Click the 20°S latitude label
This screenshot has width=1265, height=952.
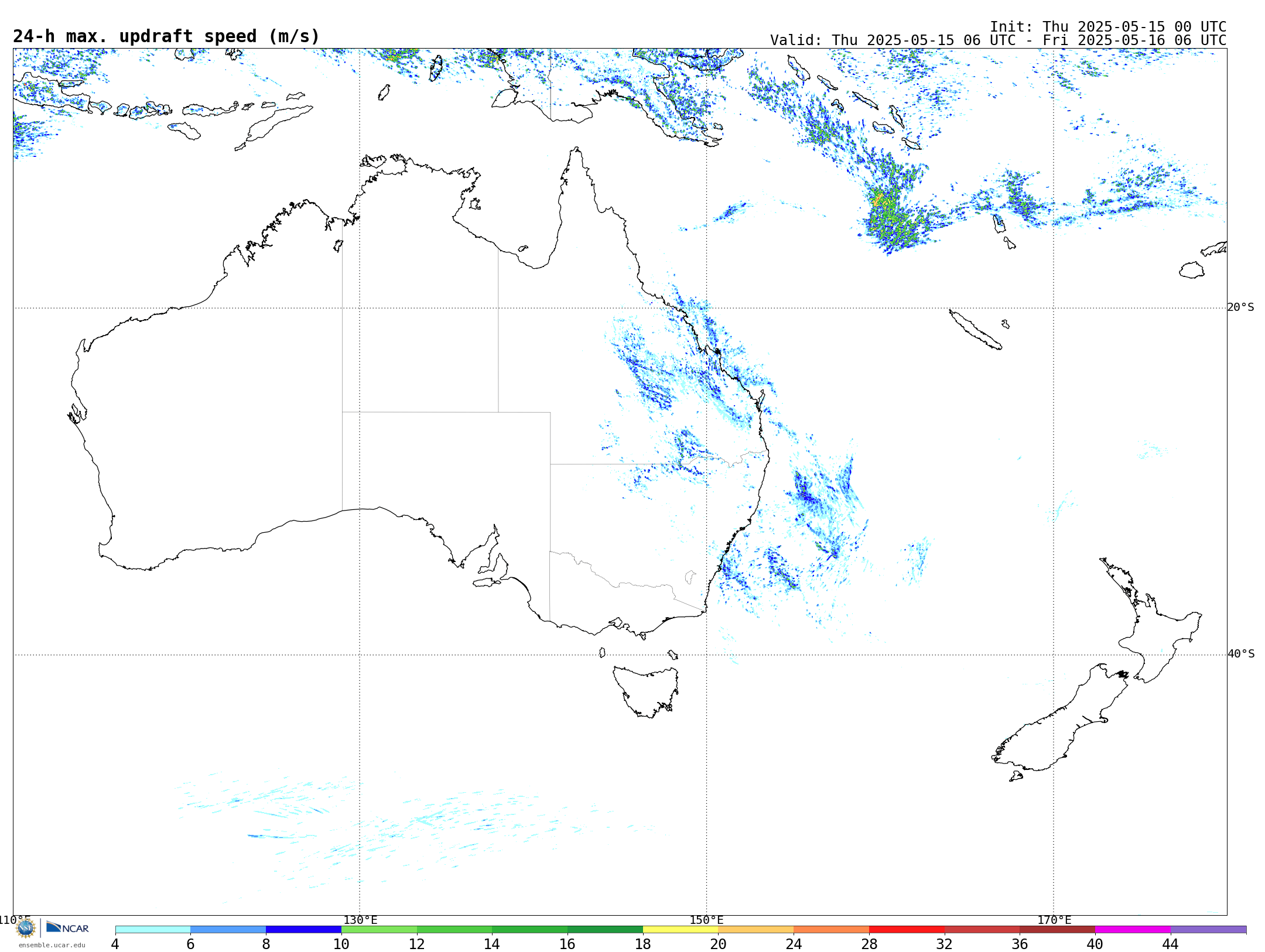click(x=1240, y=307)
